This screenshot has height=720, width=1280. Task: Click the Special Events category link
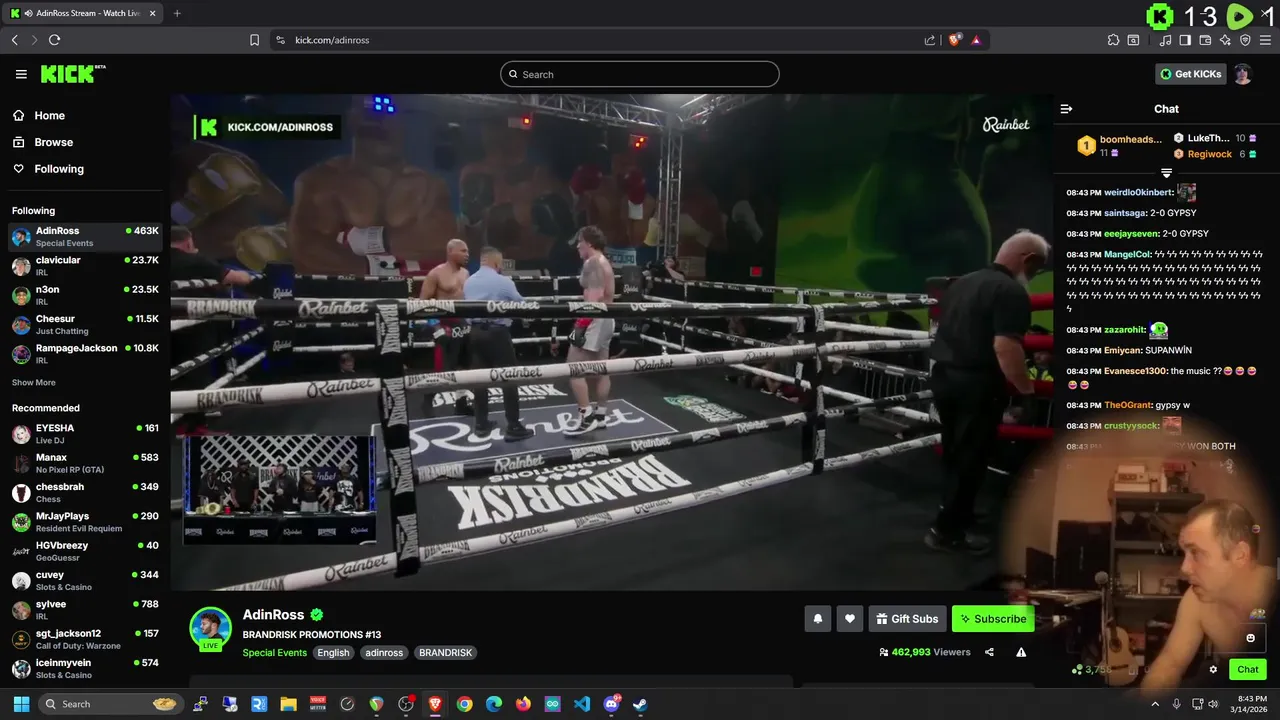click(275, 653)
